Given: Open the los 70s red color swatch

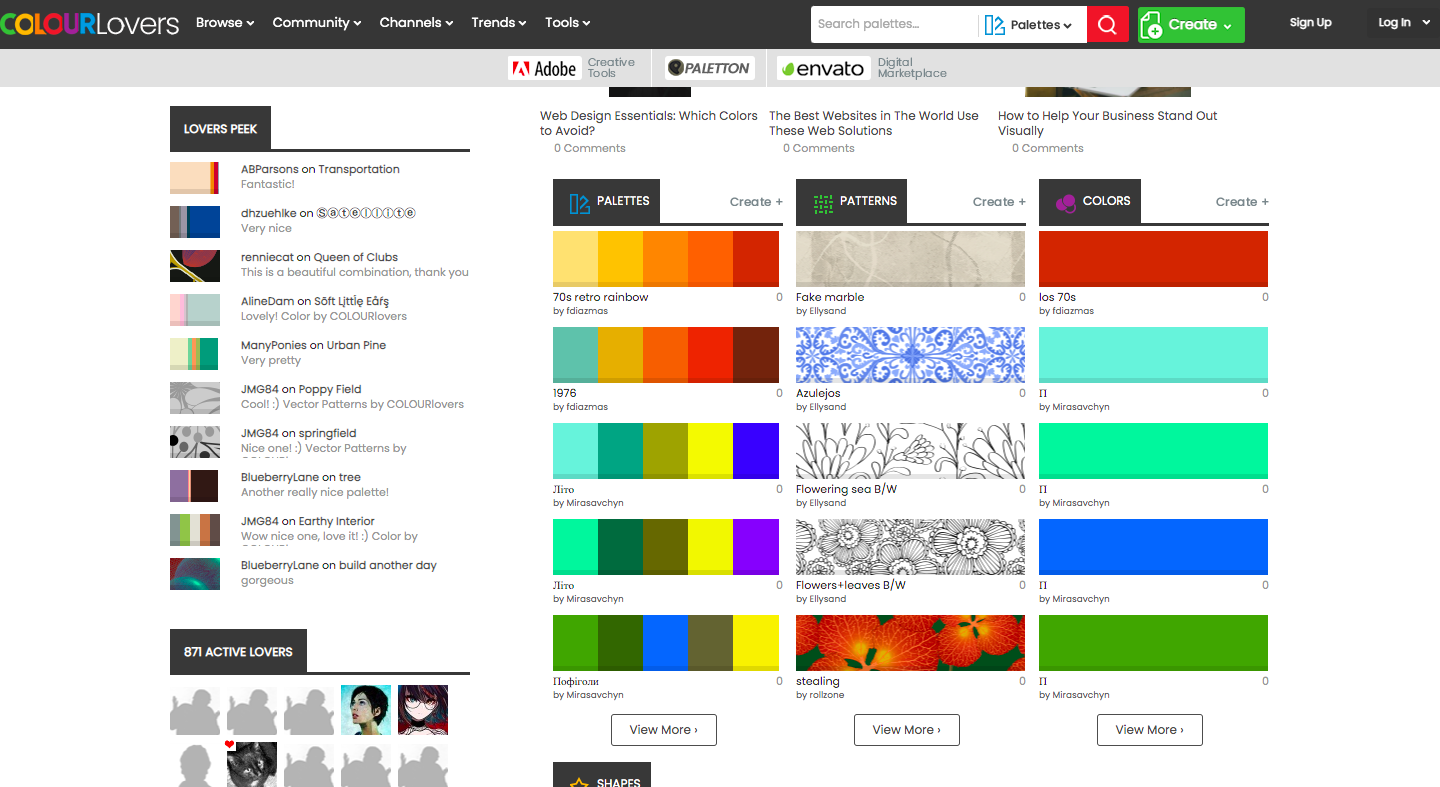Looking at the screenshot, I should [1153, 259].
